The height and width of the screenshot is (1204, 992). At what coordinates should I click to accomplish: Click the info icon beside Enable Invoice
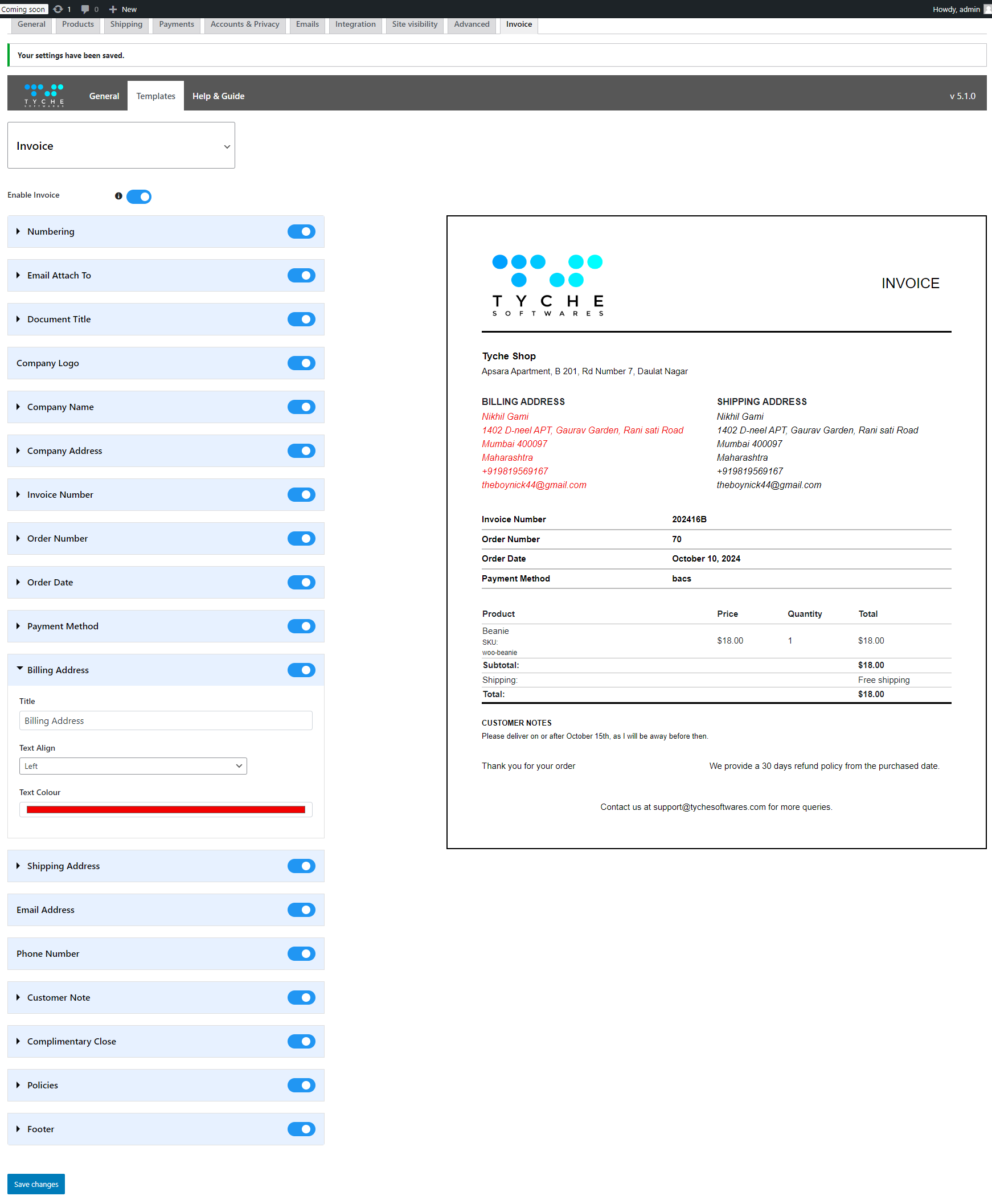coord(118,196)
